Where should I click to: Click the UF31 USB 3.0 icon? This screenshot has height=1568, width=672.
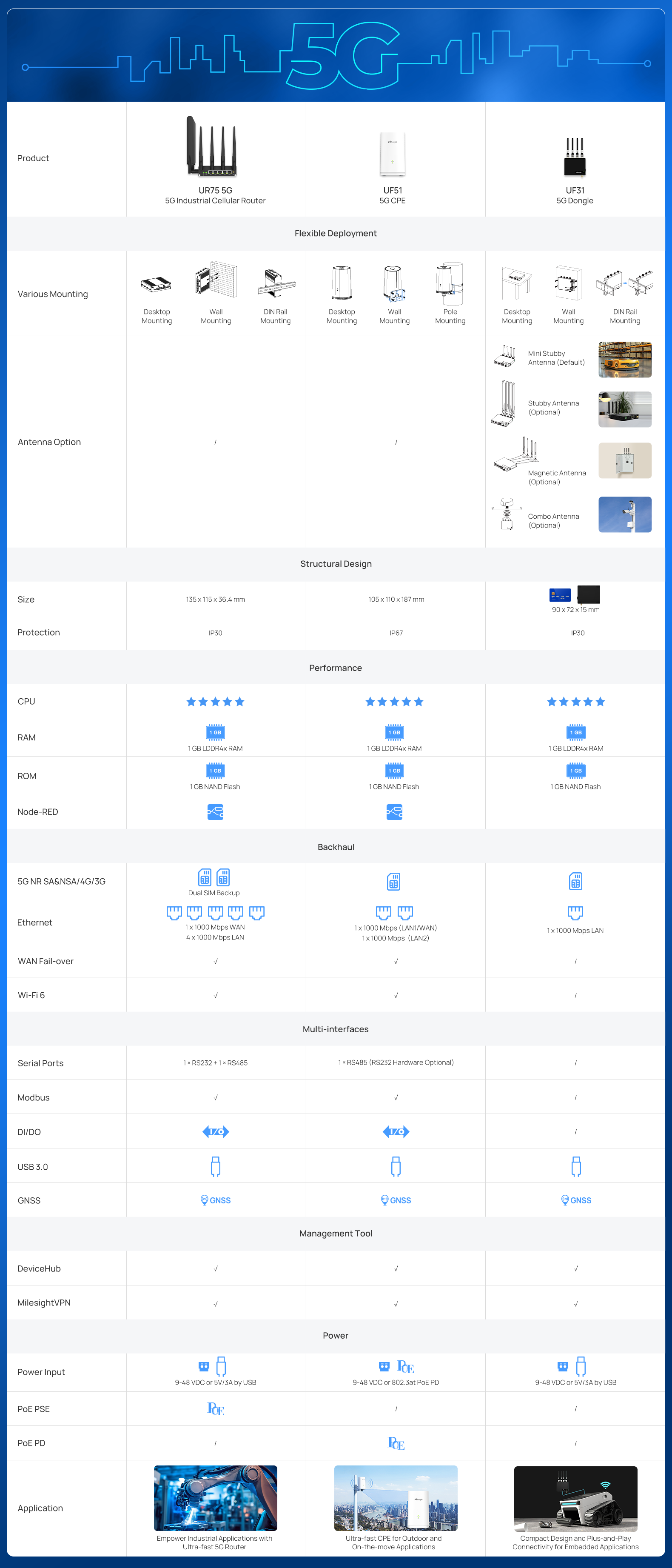[576, 1166]
